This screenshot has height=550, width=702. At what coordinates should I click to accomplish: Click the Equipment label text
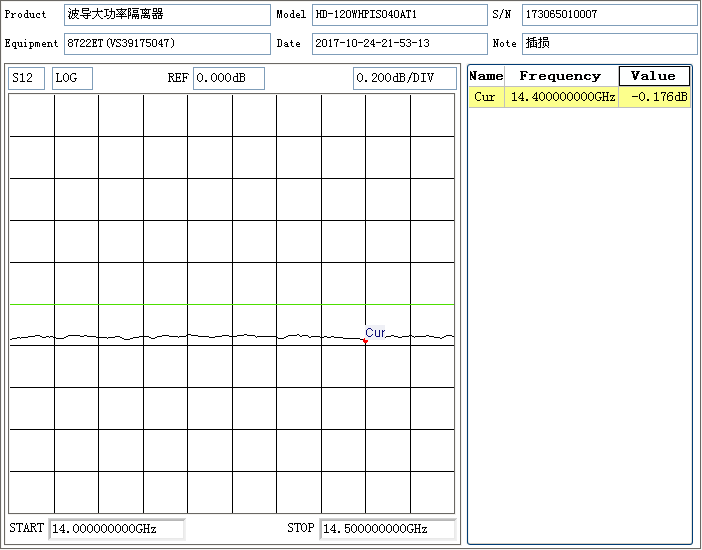click(31, 43)
